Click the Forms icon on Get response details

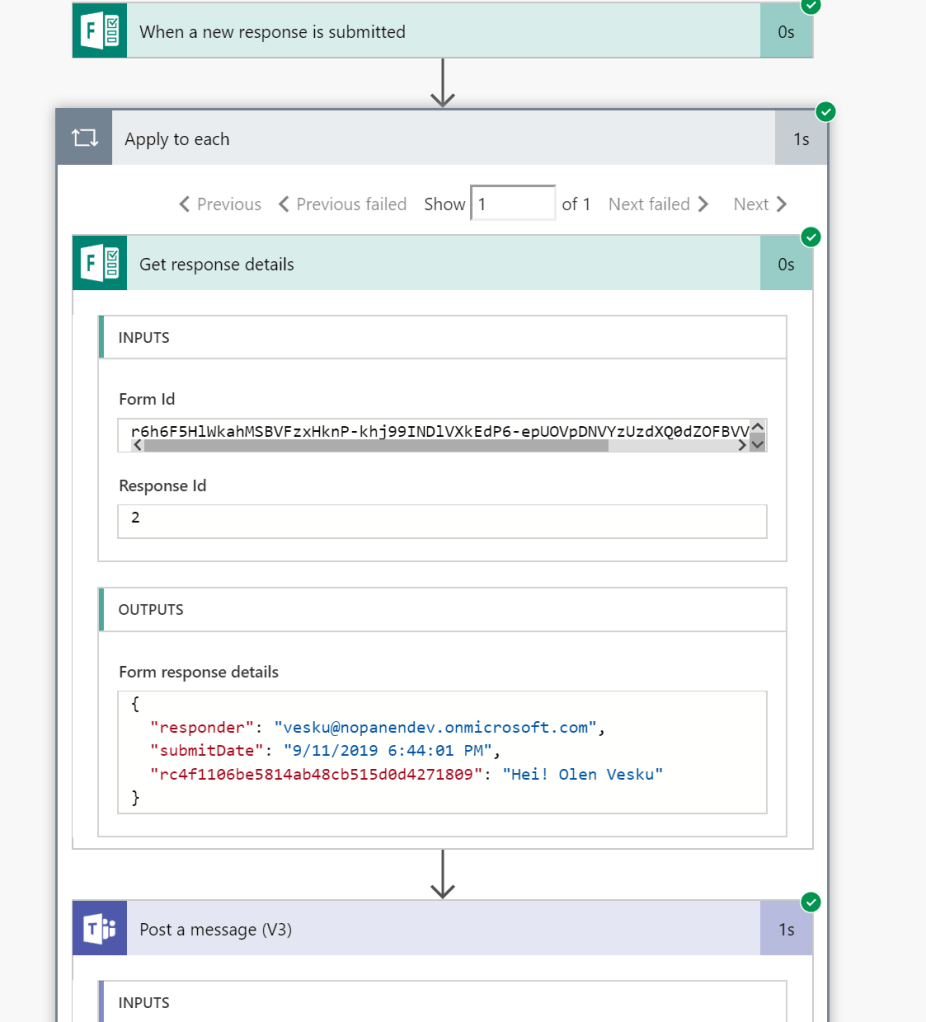[x=99, y=264]
